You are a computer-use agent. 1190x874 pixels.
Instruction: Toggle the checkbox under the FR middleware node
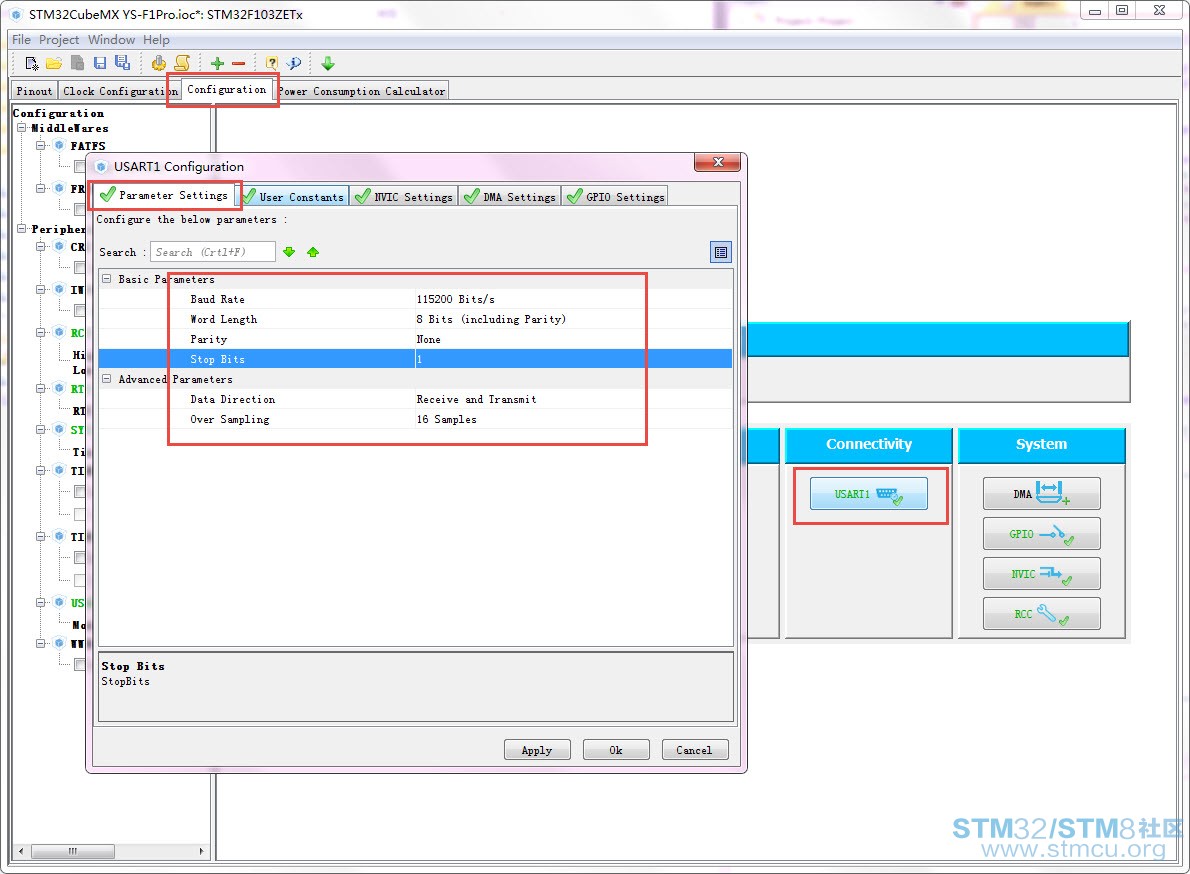(80, 209)
